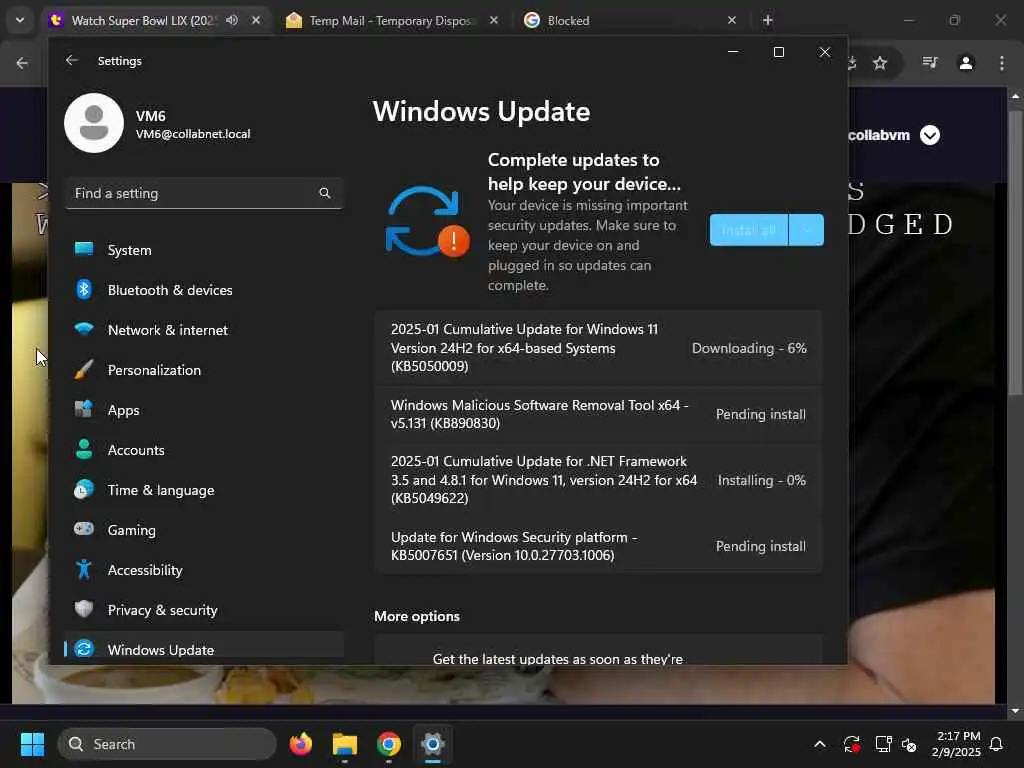1024x768 pixels.
Task: Open Privacy & security settings
Action: (204, 610)
